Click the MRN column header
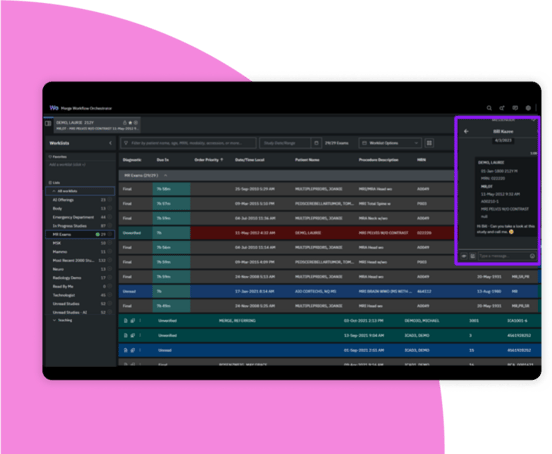 point(421,160)
